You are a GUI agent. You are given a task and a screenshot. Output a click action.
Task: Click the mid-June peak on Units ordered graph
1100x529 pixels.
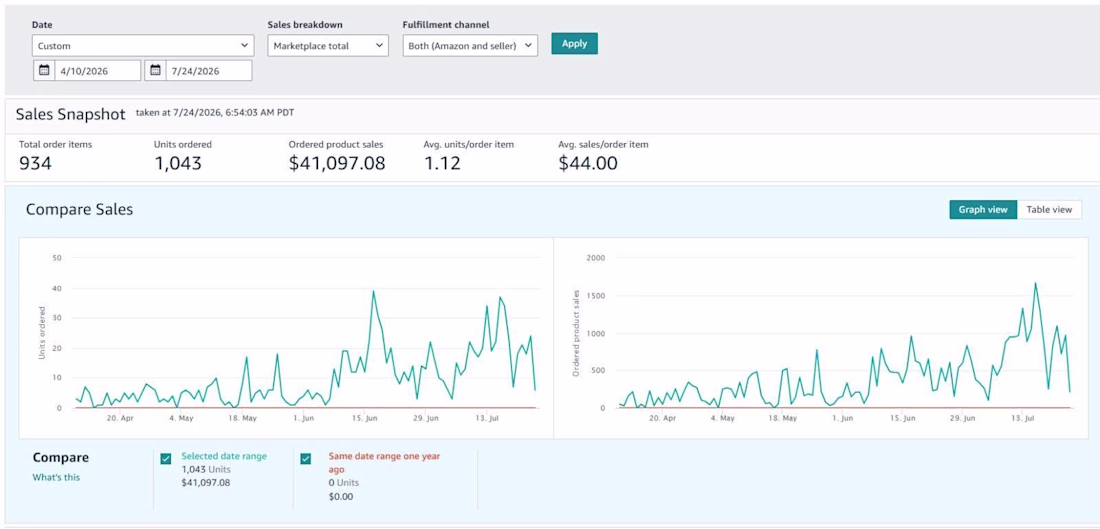pyautogui.click(x=373, y=291)
